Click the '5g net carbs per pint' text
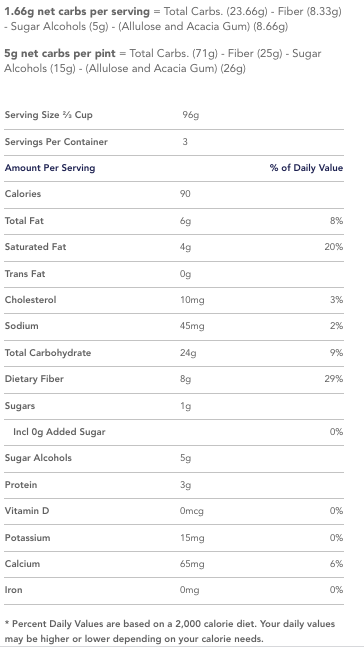Screen dimensions: 364x647 point(59,54)
